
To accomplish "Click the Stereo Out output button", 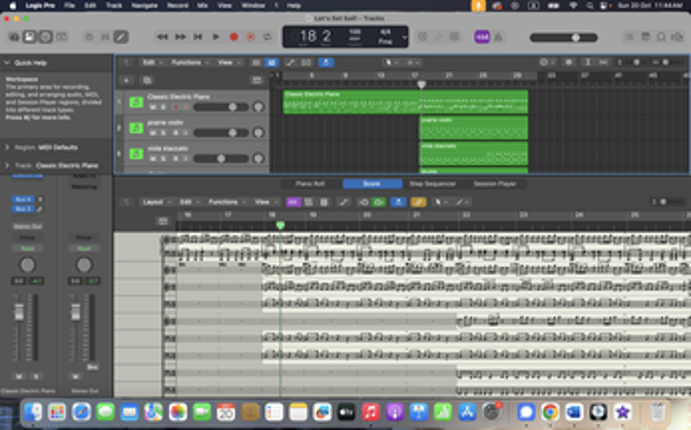I will [27, 226].
